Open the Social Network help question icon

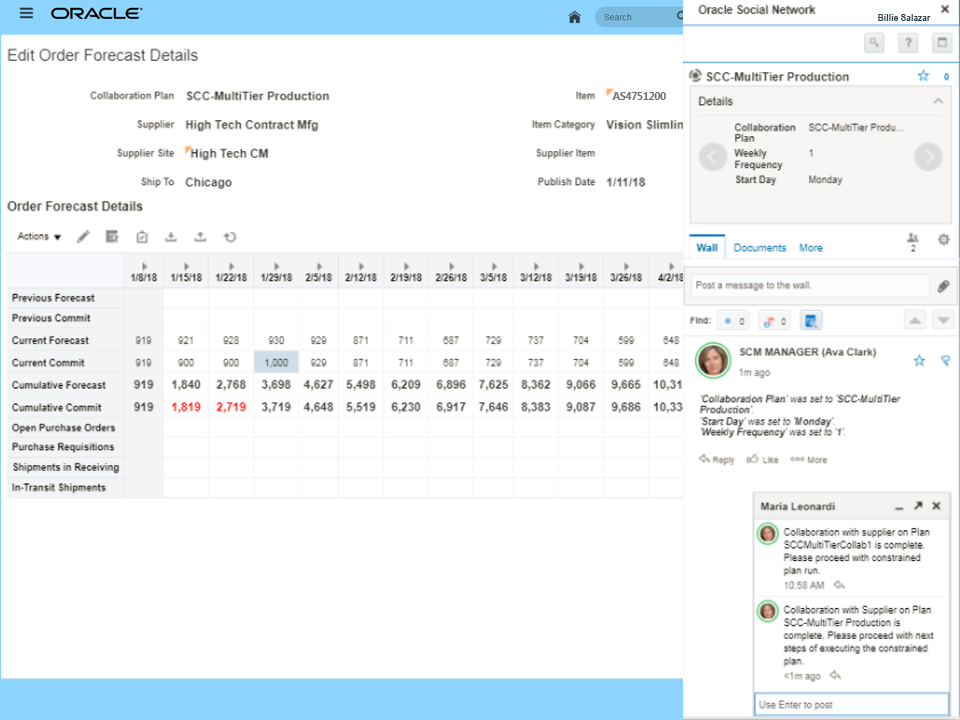[x=908, y=43]
